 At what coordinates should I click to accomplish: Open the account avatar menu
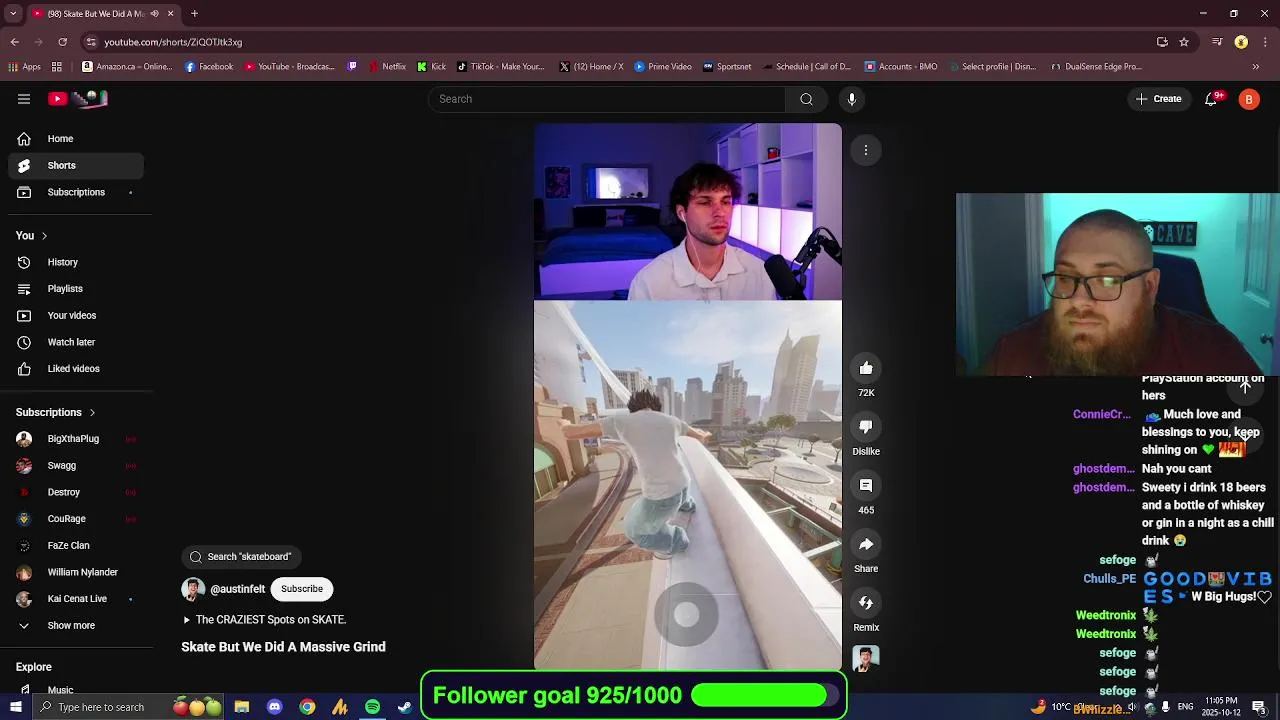(1249, 99)
